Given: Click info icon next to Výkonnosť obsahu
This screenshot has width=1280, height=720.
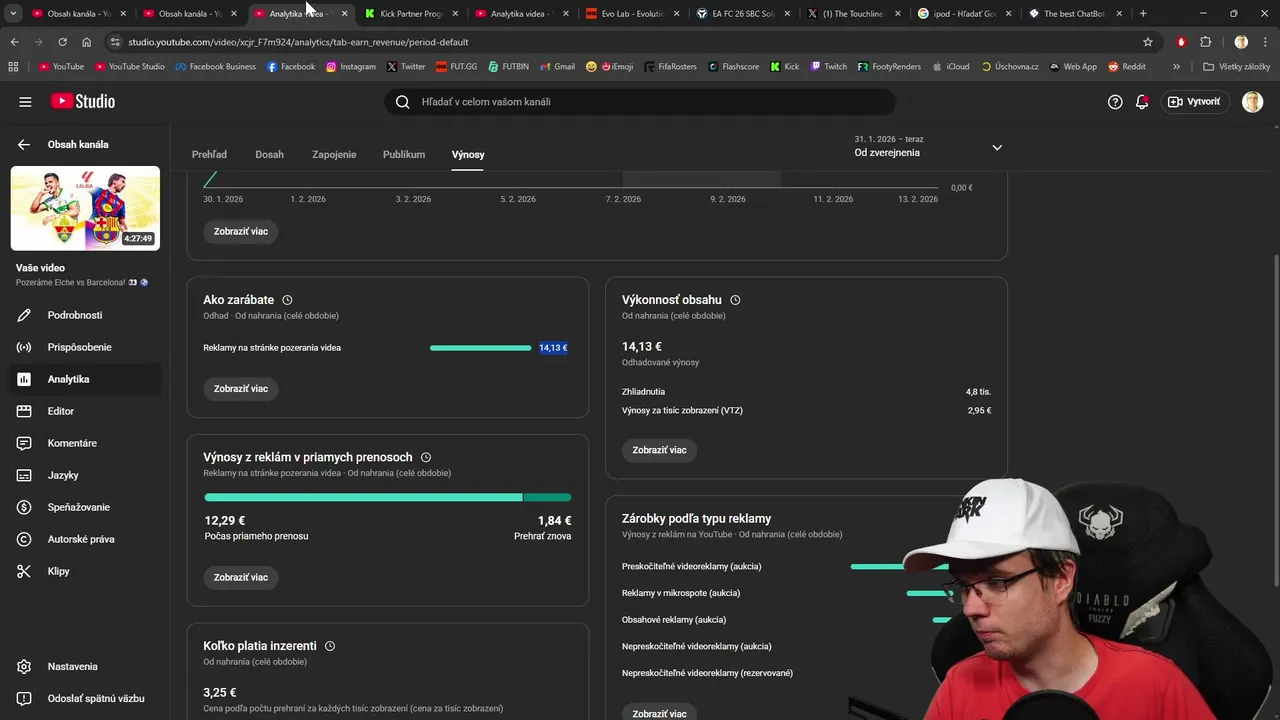Looking at the screenshot, I should point(735,300).
